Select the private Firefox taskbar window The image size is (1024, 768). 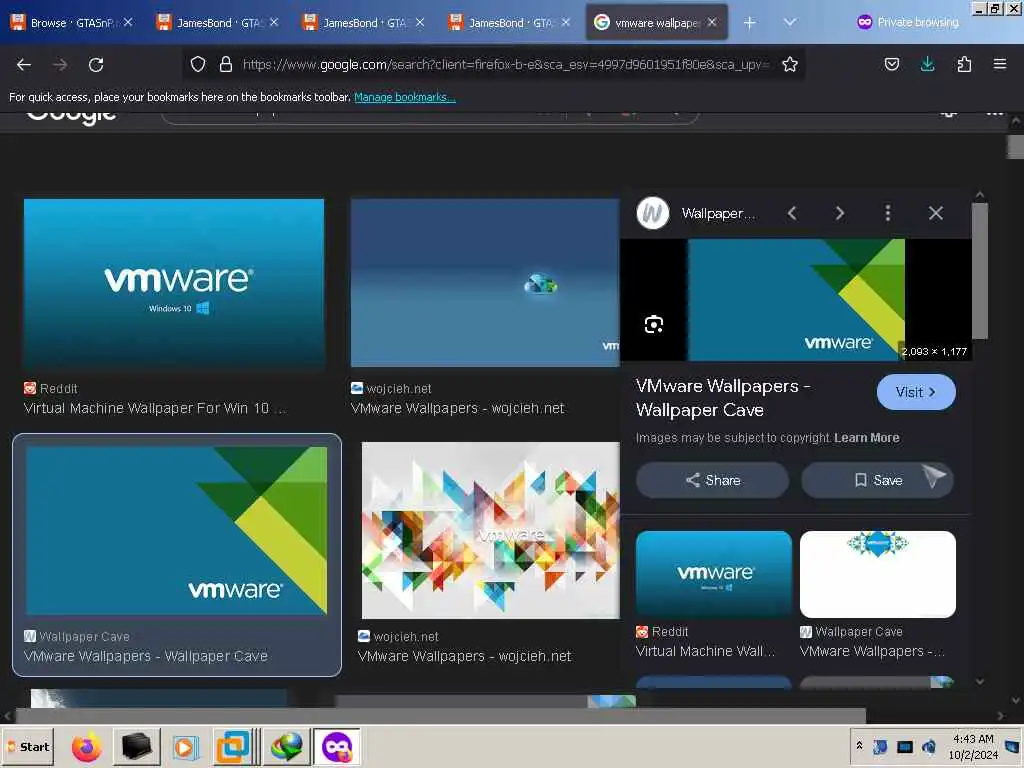(x=337, y=746)
